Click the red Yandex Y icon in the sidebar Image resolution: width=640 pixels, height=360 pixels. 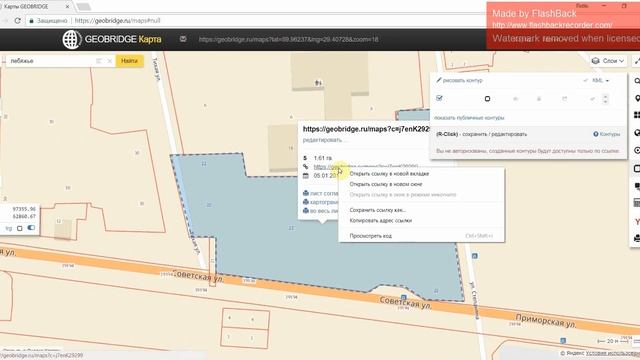click(x=637, y=222)
